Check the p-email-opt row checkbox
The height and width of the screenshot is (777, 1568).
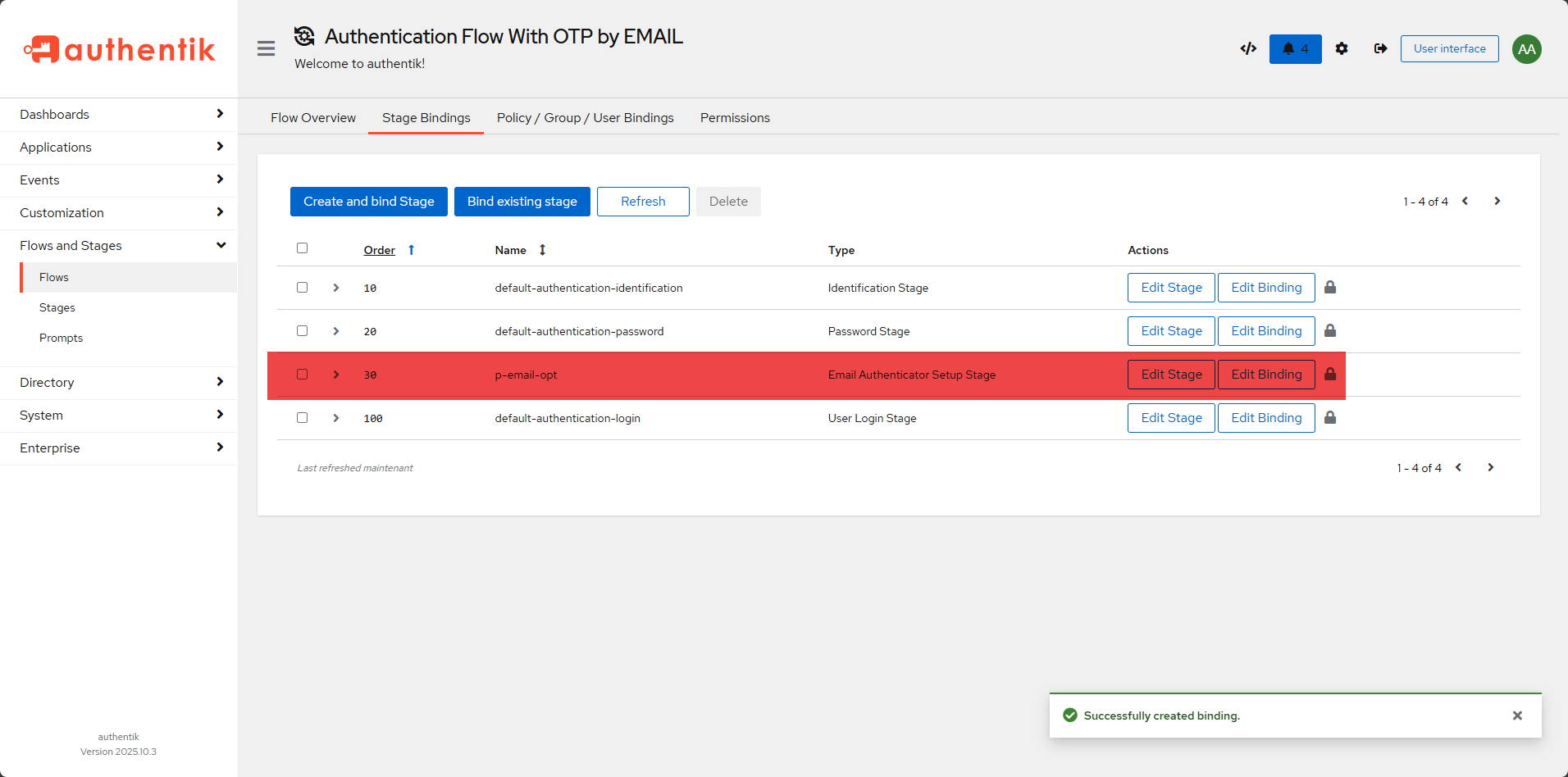303,375
